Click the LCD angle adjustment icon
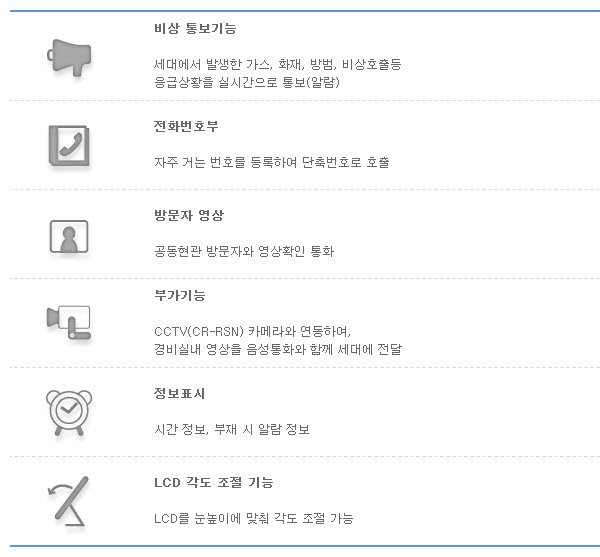 68,501
